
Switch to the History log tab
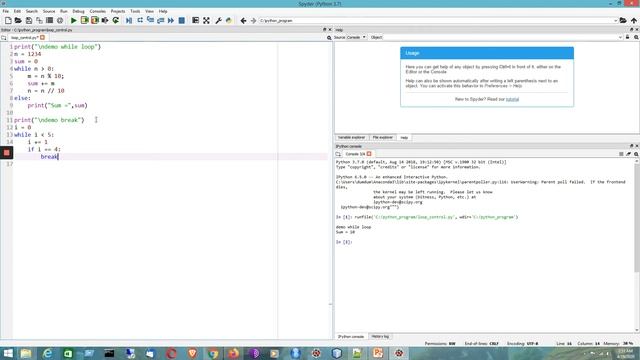[x=380, y=336]
